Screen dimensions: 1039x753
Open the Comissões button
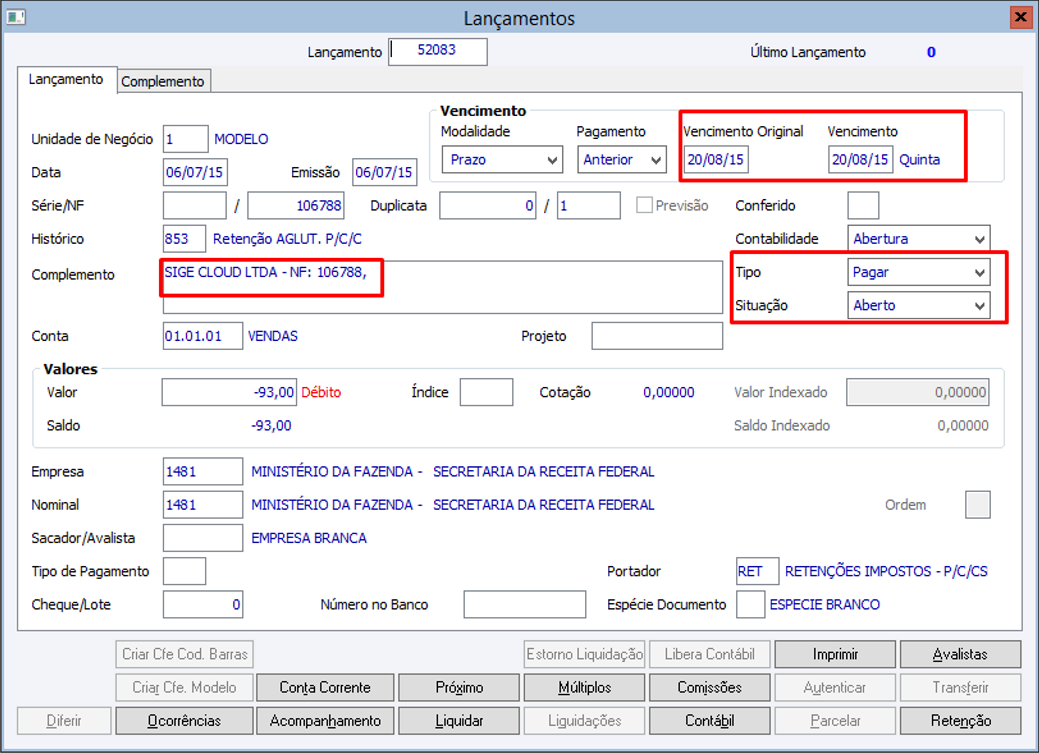pos(710,687)
